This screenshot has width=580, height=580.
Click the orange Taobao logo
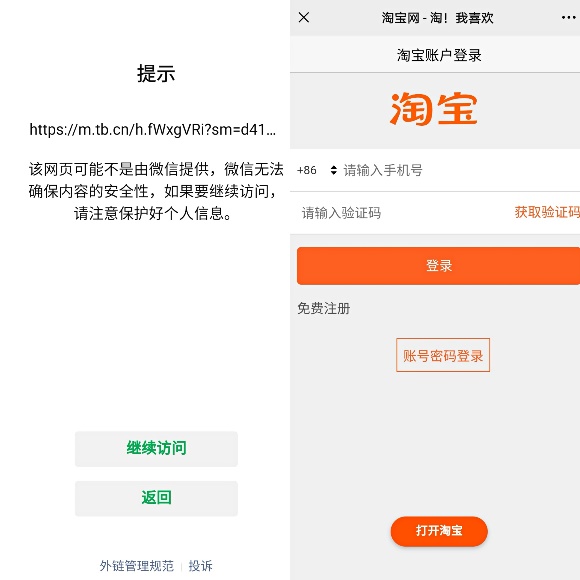(x=434, y=109)
